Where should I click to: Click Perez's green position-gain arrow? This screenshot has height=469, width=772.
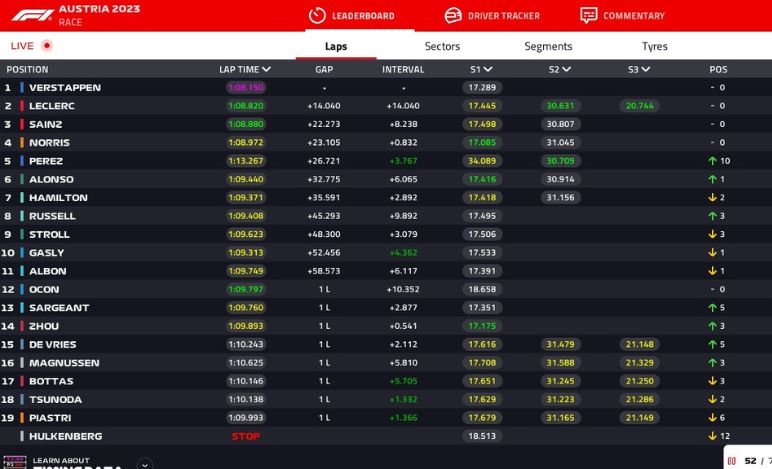pos(711,161)
